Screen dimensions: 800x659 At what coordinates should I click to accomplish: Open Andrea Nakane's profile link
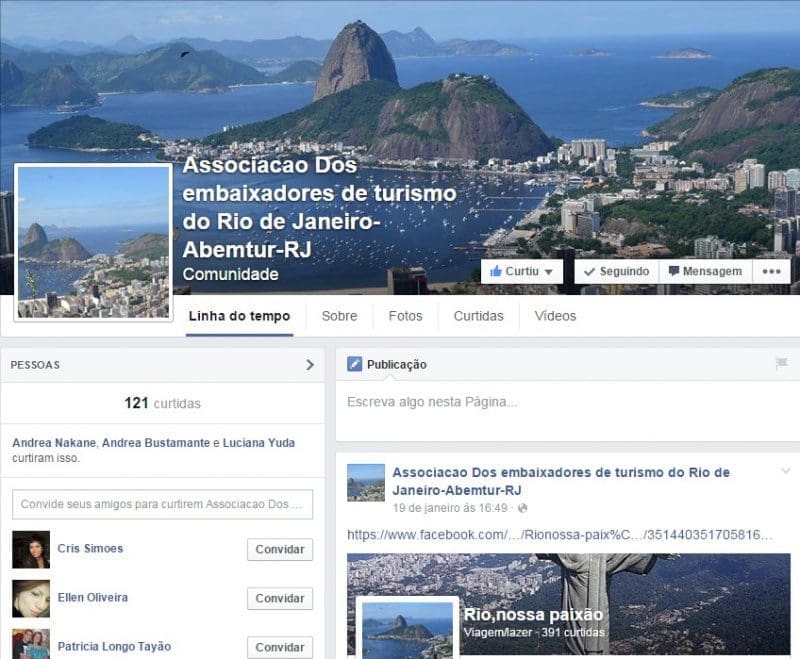click(x=54, y=443)
